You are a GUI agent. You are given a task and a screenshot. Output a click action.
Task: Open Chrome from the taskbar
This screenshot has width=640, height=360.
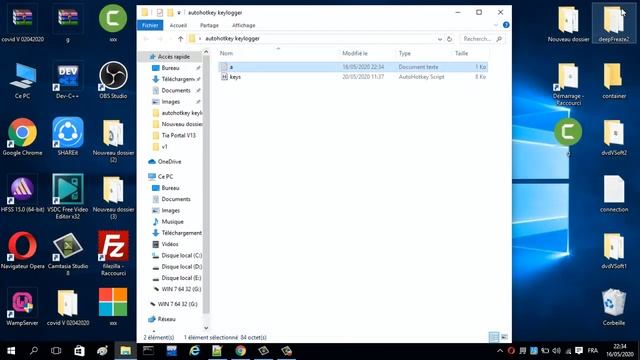[240, 351]
